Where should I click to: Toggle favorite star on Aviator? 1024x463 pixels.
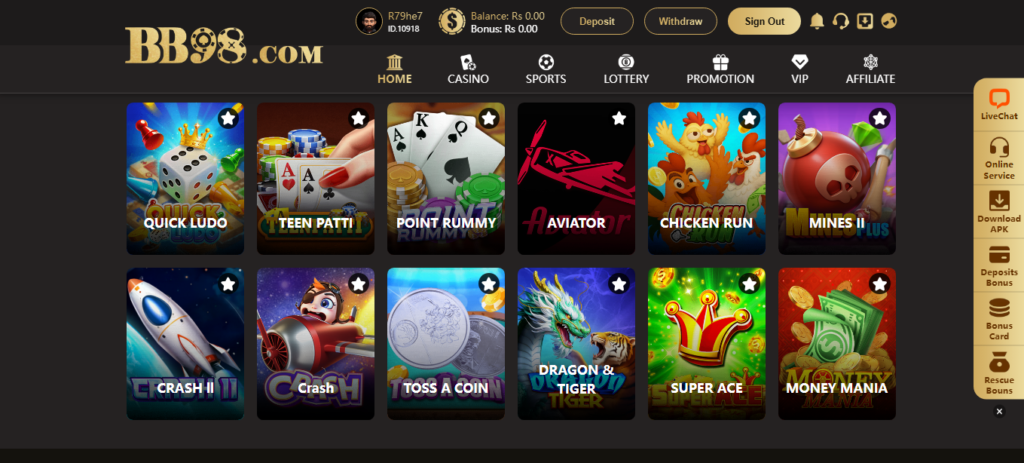619,118
